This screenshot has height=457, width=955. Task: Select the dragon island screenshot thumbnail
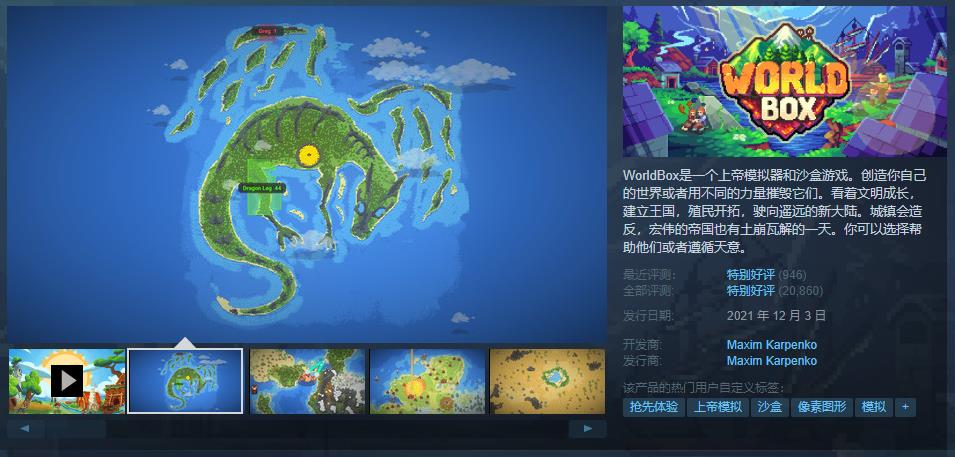click(x=185, y=381)
